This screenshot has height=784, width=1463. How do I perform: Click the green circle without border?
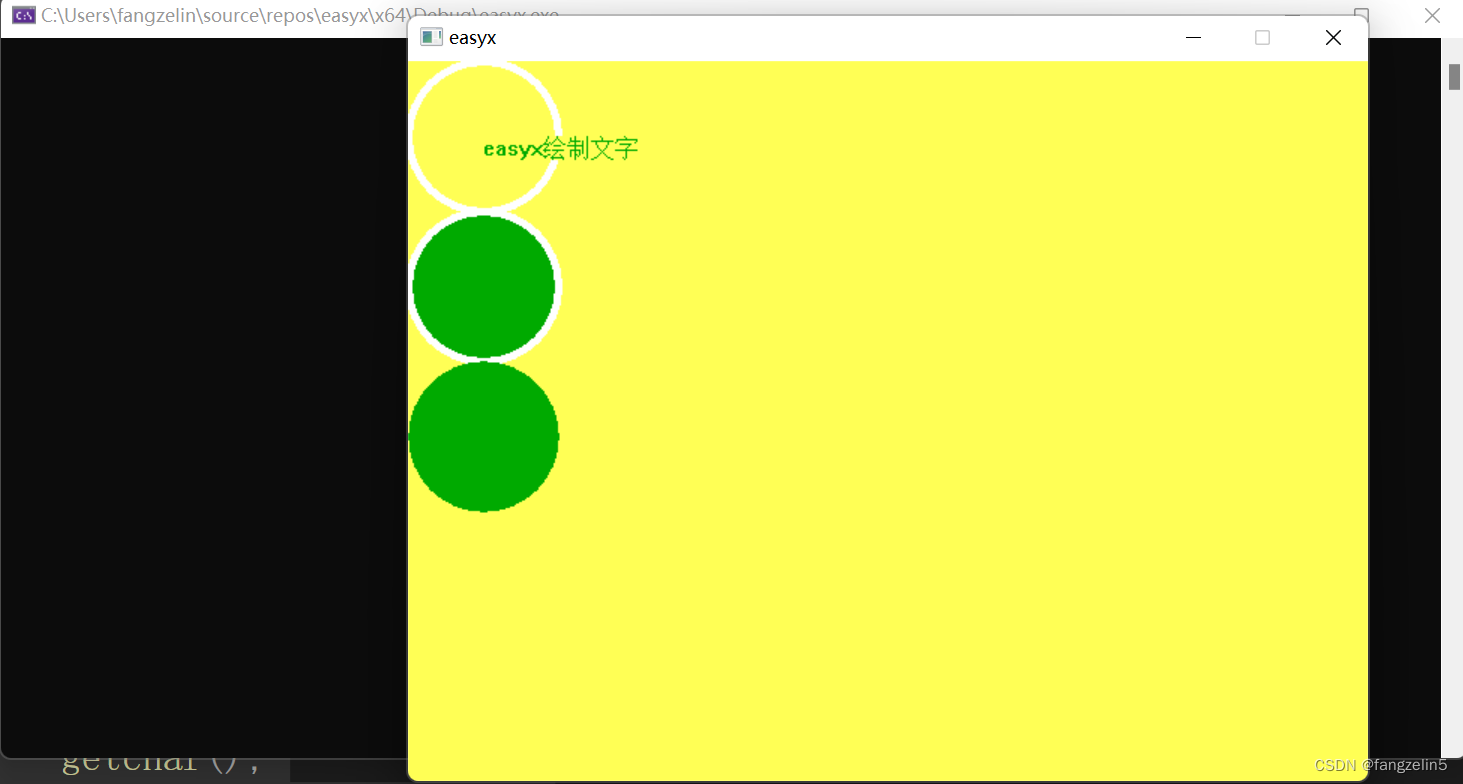coord(484,437)
